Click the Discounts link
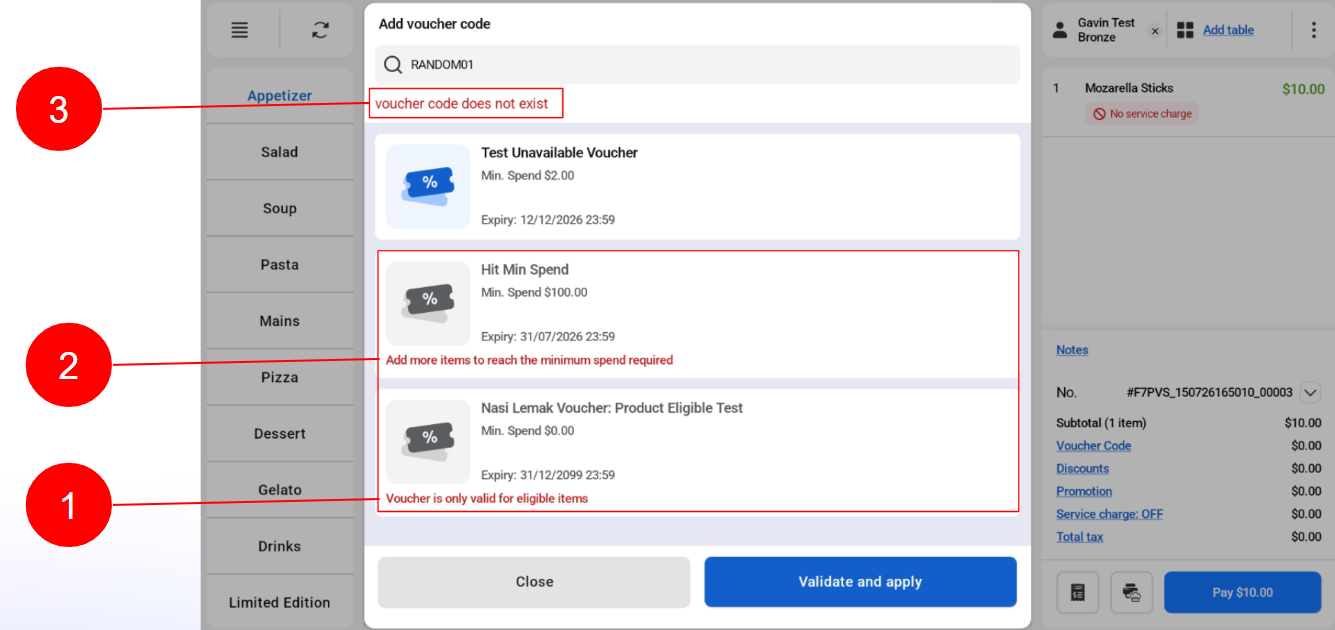This screenshot has width=1335, height=630. point(1083,468)
